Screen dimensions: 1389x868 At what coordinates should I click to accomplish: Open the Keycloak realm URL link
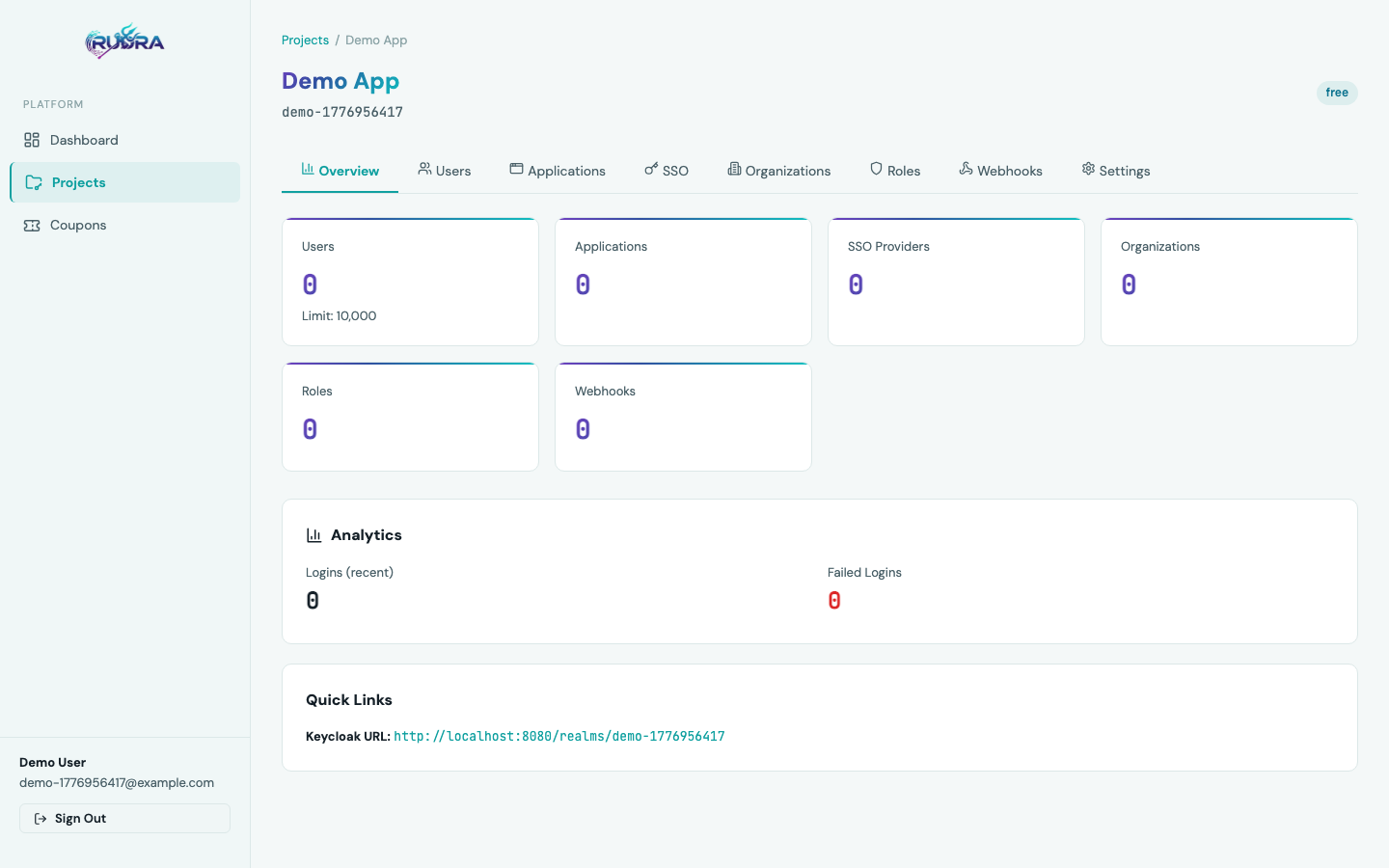coord(559,736)
